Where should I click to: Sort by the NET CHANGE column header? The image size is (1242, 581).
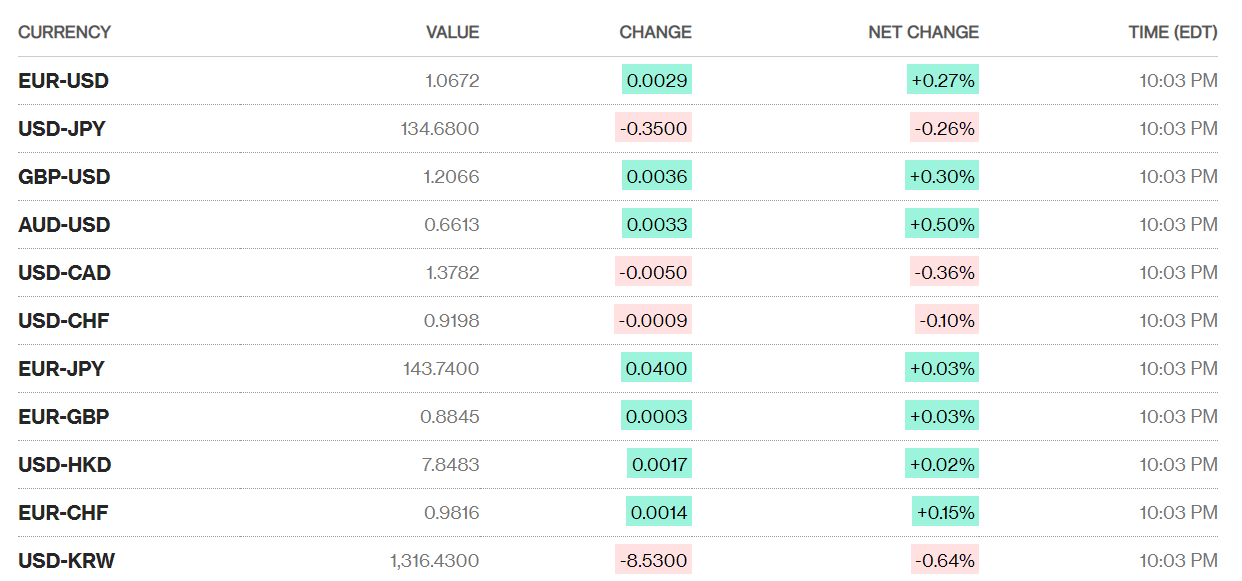tap(923, 32)
